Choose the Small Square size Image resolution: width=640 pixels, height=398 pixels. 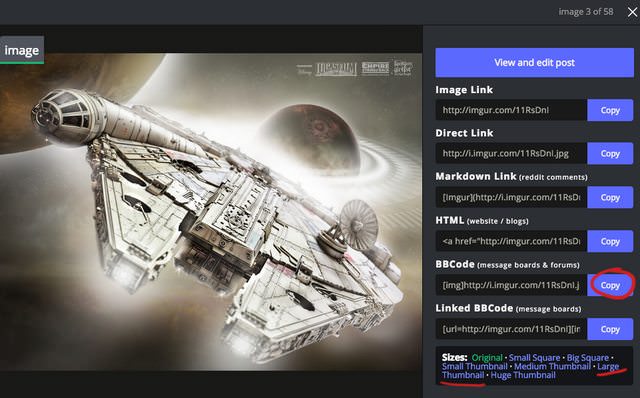pos(534,358)
